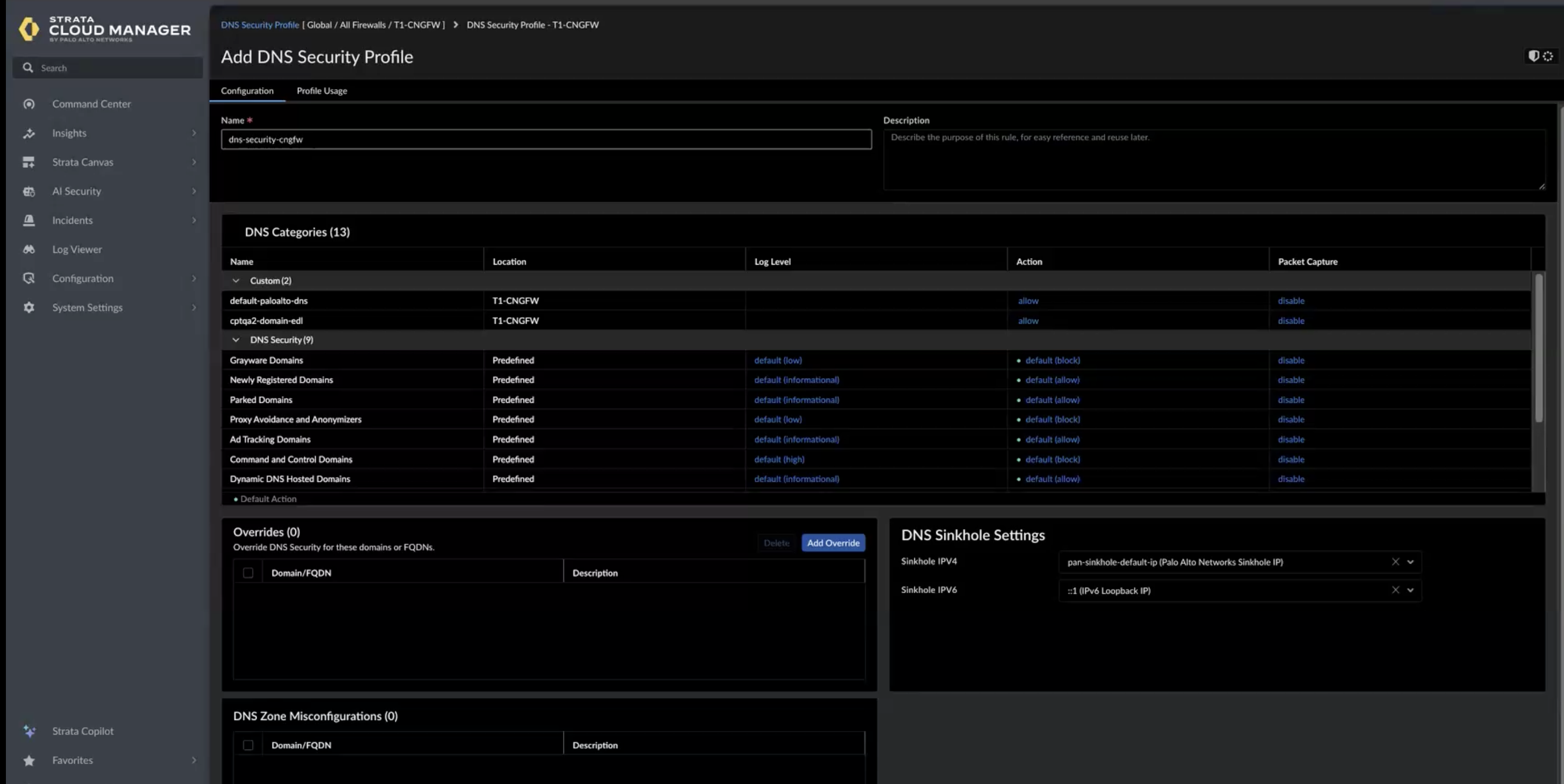Open Log Viewer via binoculars icon
The height and width of the screenshot is (784, 1564).
coord(29,250)
